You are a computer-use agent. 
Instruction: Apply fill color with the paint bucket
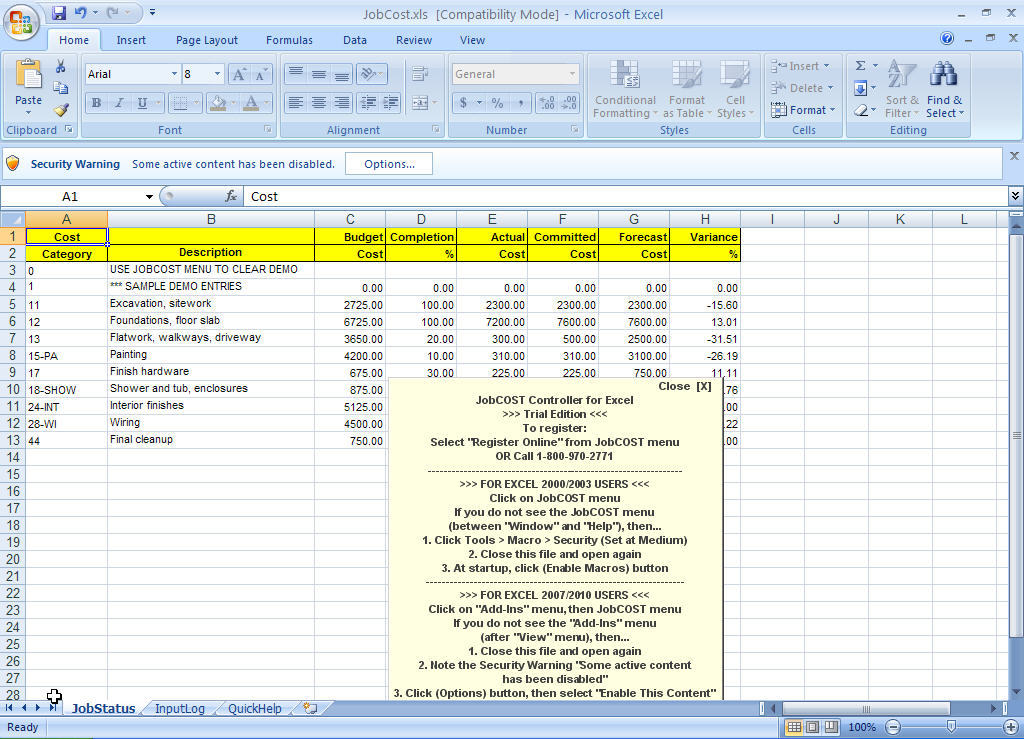pyautogui.click(x=218, y=103)
